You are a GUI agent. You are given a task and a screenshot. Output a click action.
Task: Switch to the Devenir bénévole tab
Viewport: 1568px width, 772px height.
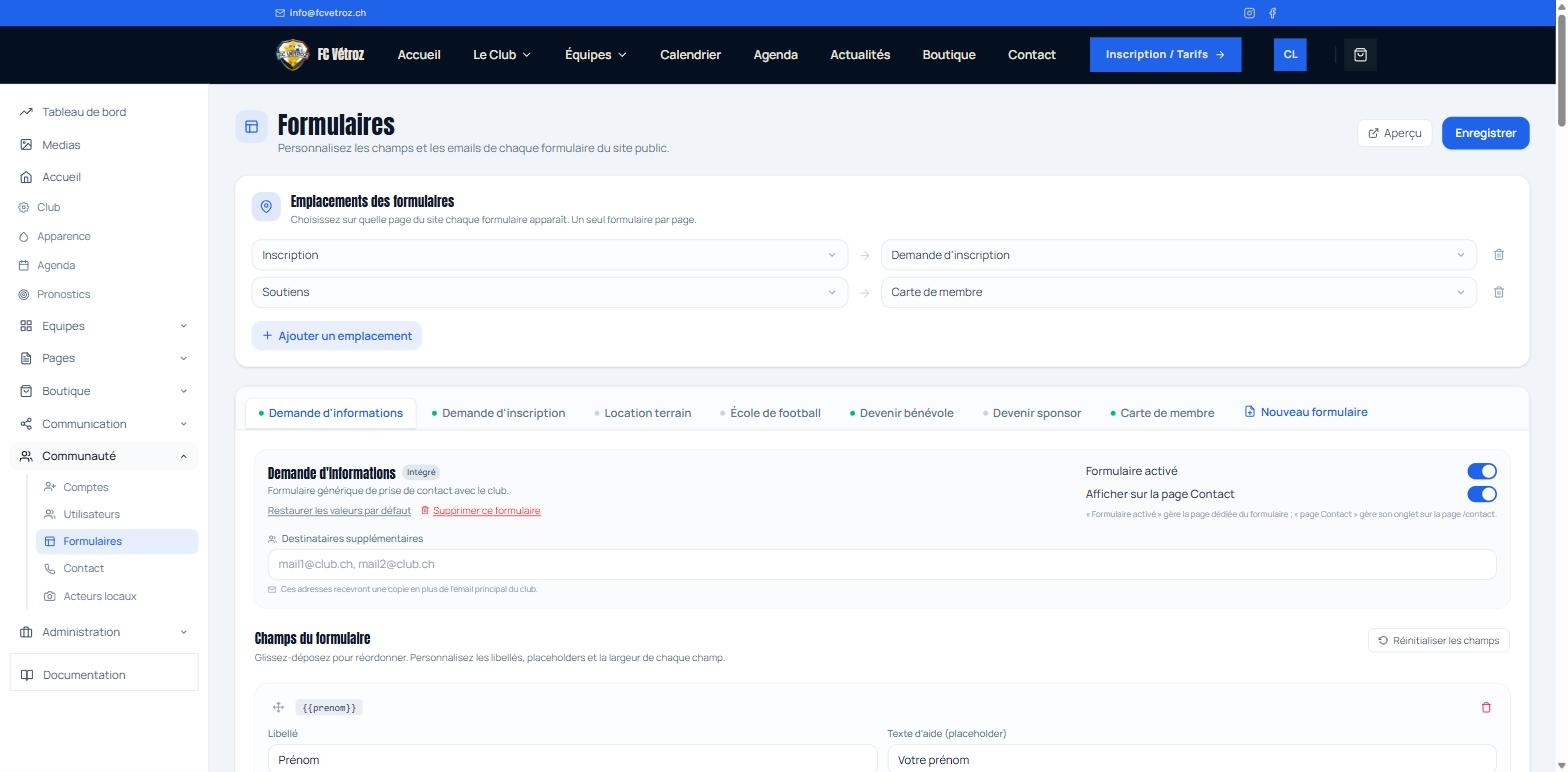pyautogui.click(x=901, y=413)
